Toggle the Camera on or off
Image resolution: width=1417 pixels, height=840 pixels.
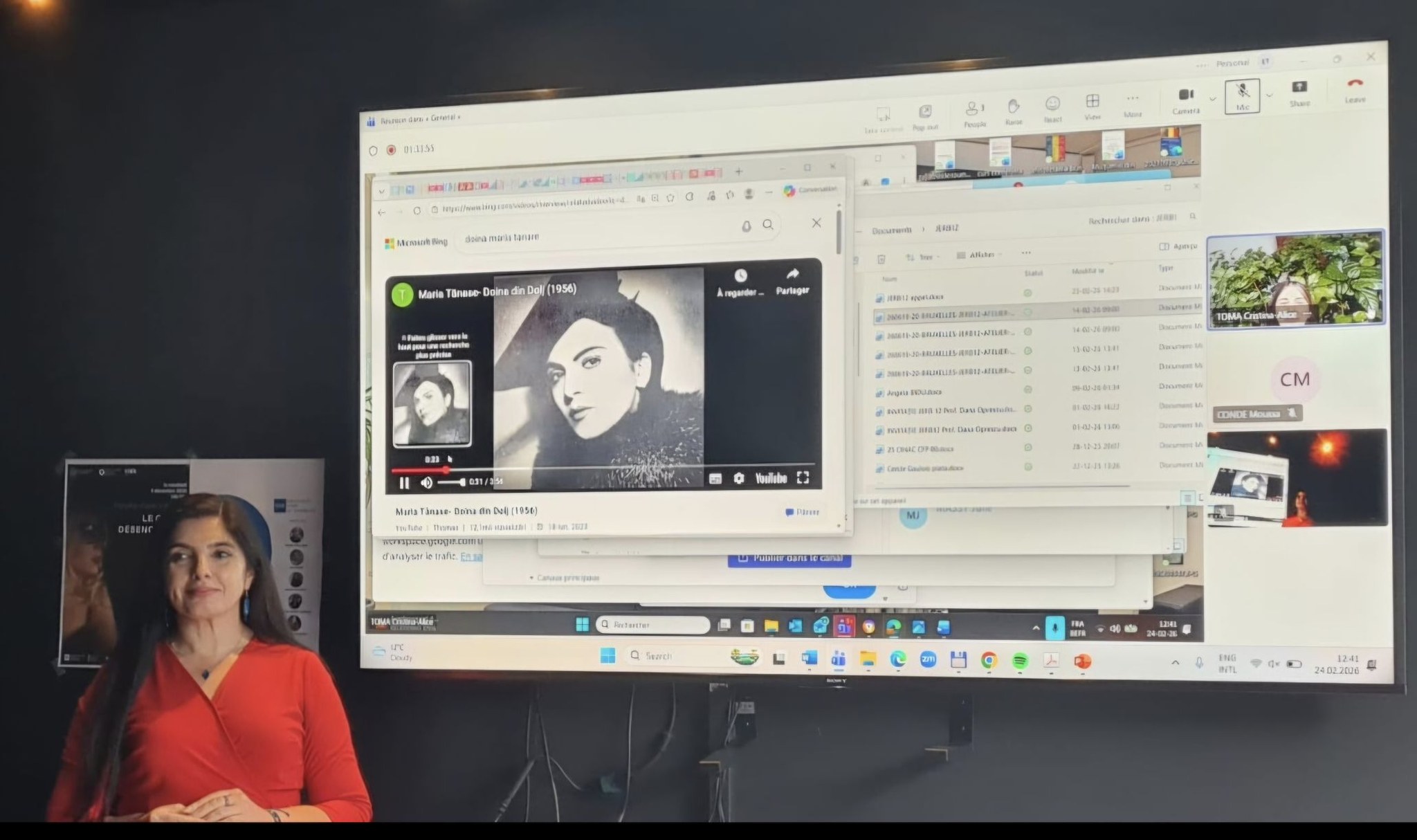[x=1186, y=95]
